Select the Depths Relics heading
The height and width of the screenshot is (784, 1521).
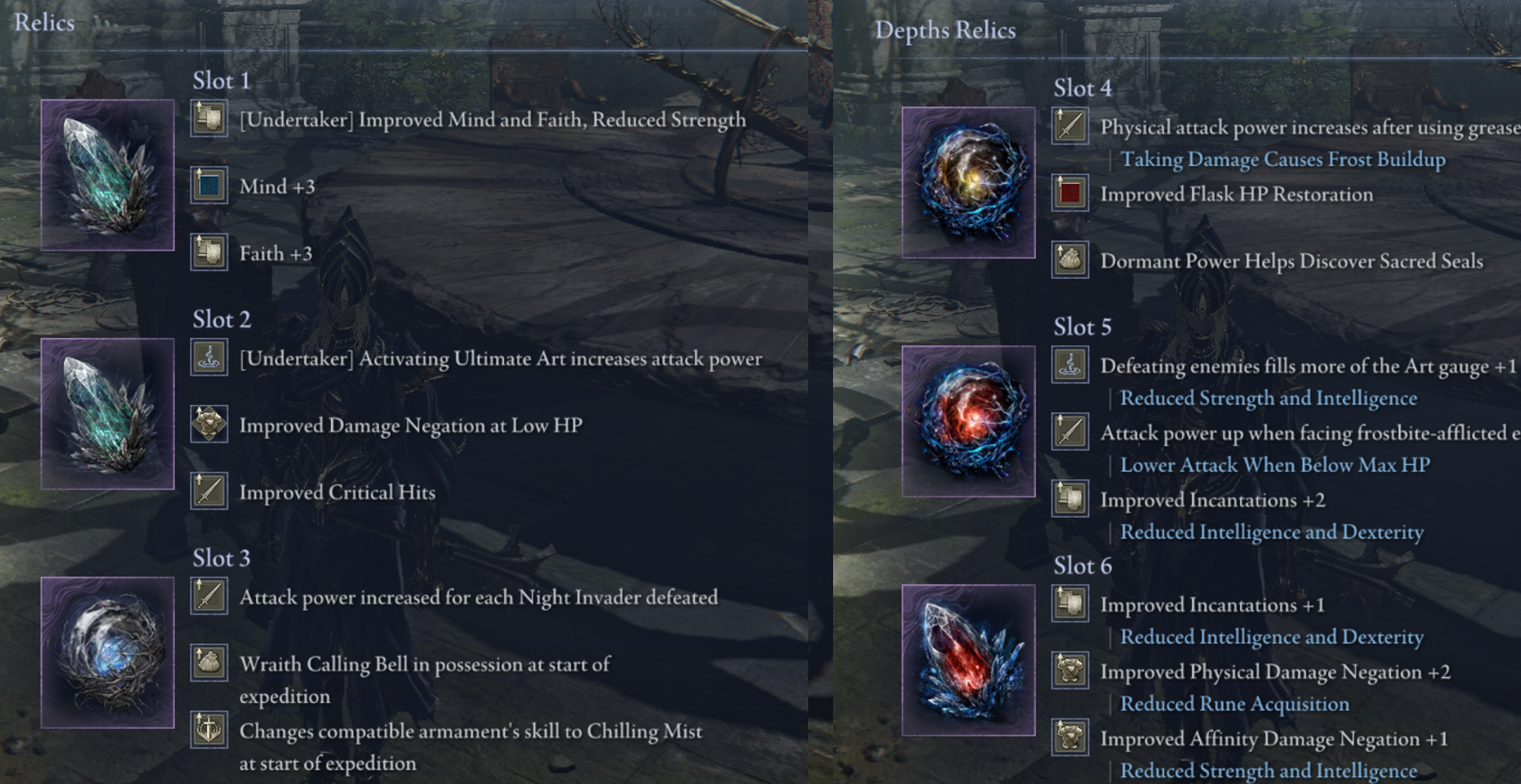[945, 30]
